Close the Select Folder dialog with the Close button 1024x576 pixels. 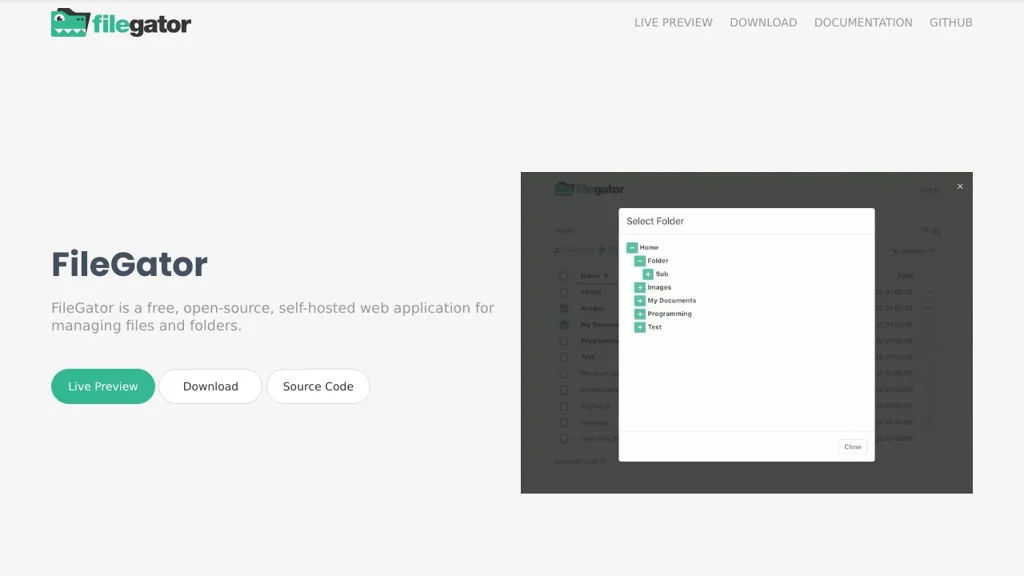pyautogui.click(x=852, y=447)
